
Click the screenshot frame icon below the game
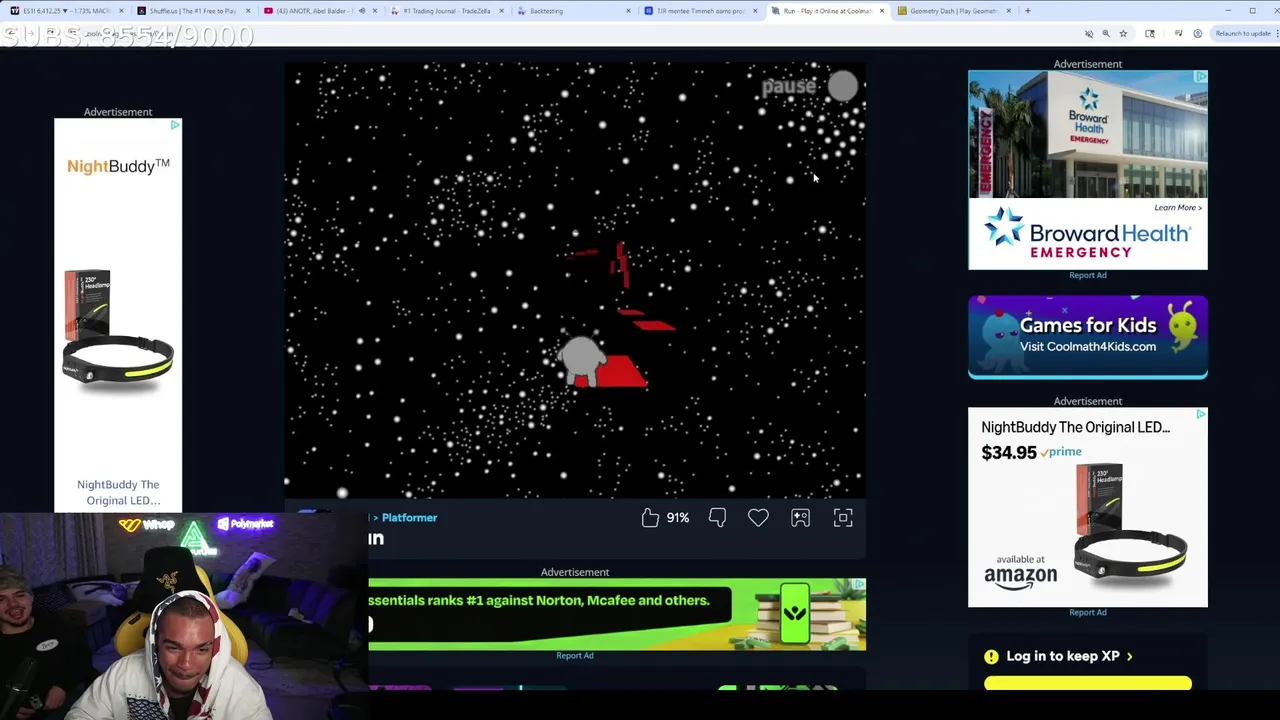pos(800,517)
